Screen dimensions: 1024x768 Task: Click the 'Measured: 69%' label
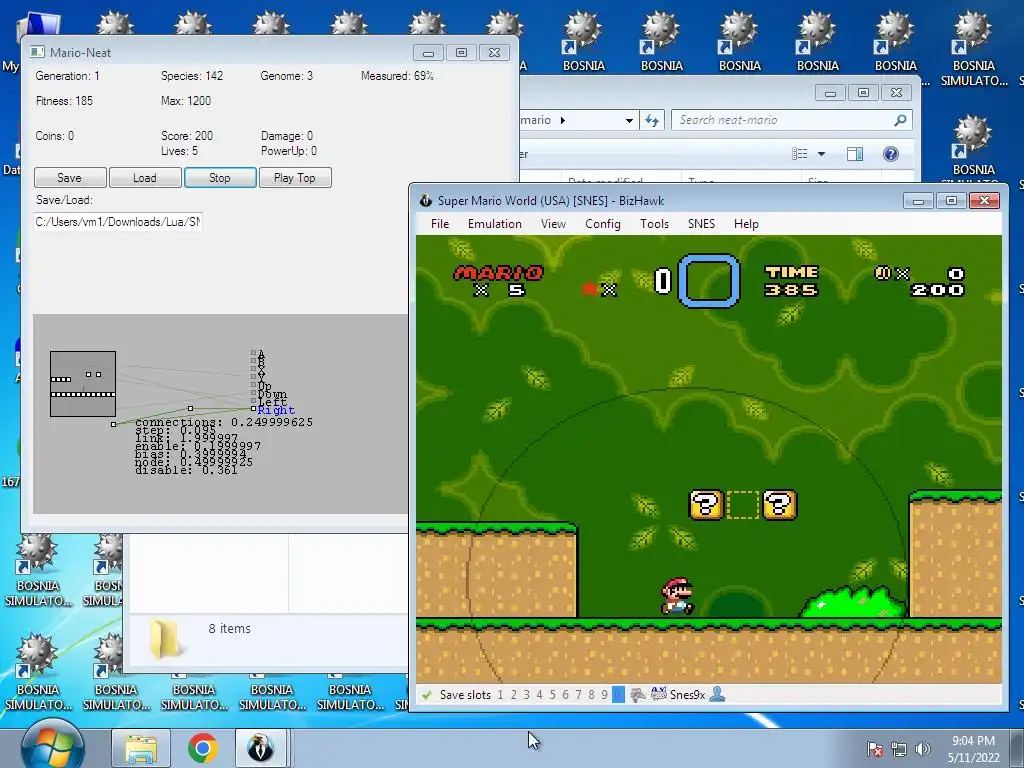pyautogui.click(x=397, y=76)
